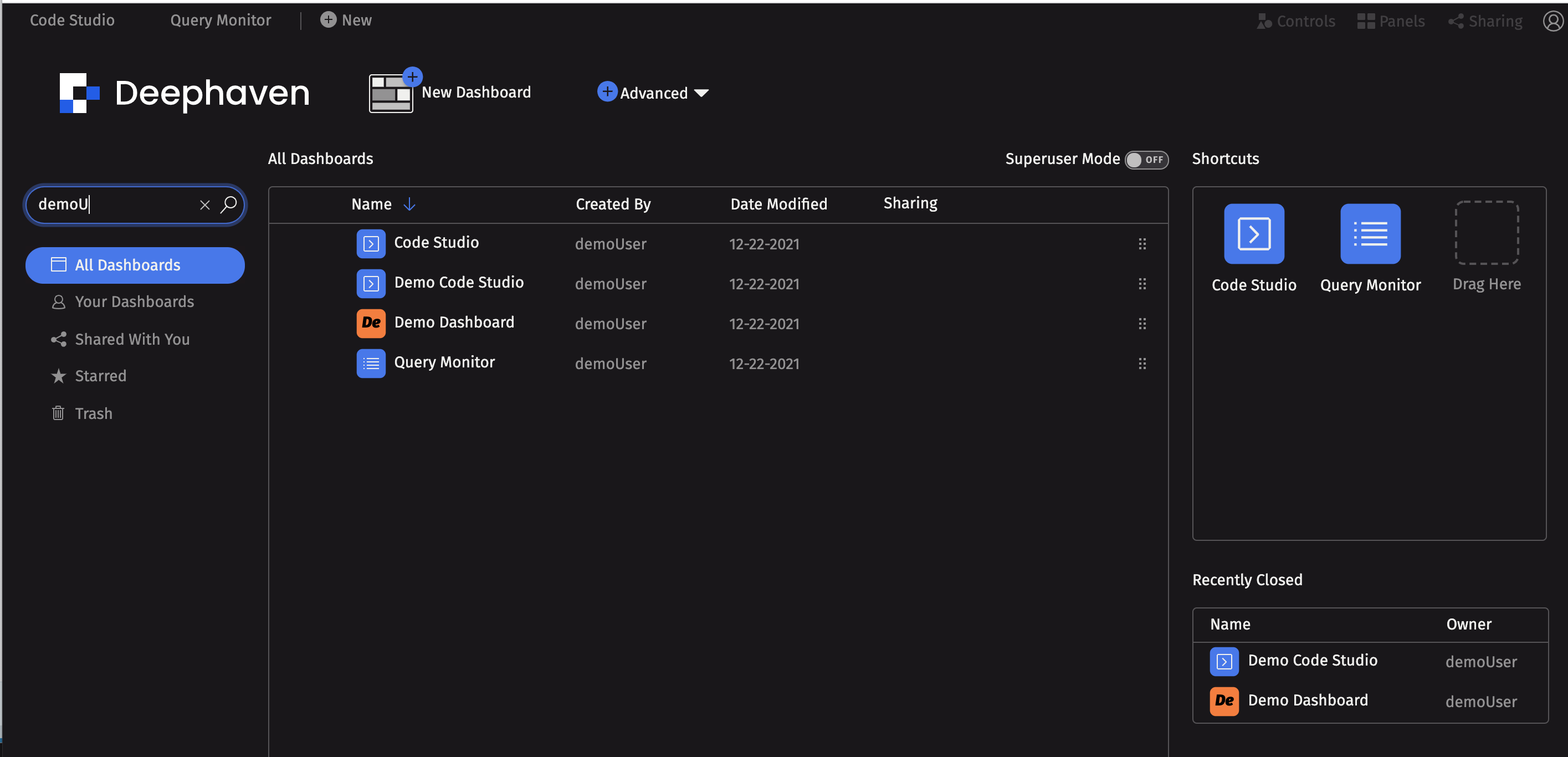Viewport: 1568px width, 757px height.
Task: Open the Sharing menu
Action: tap(1485, 21)
